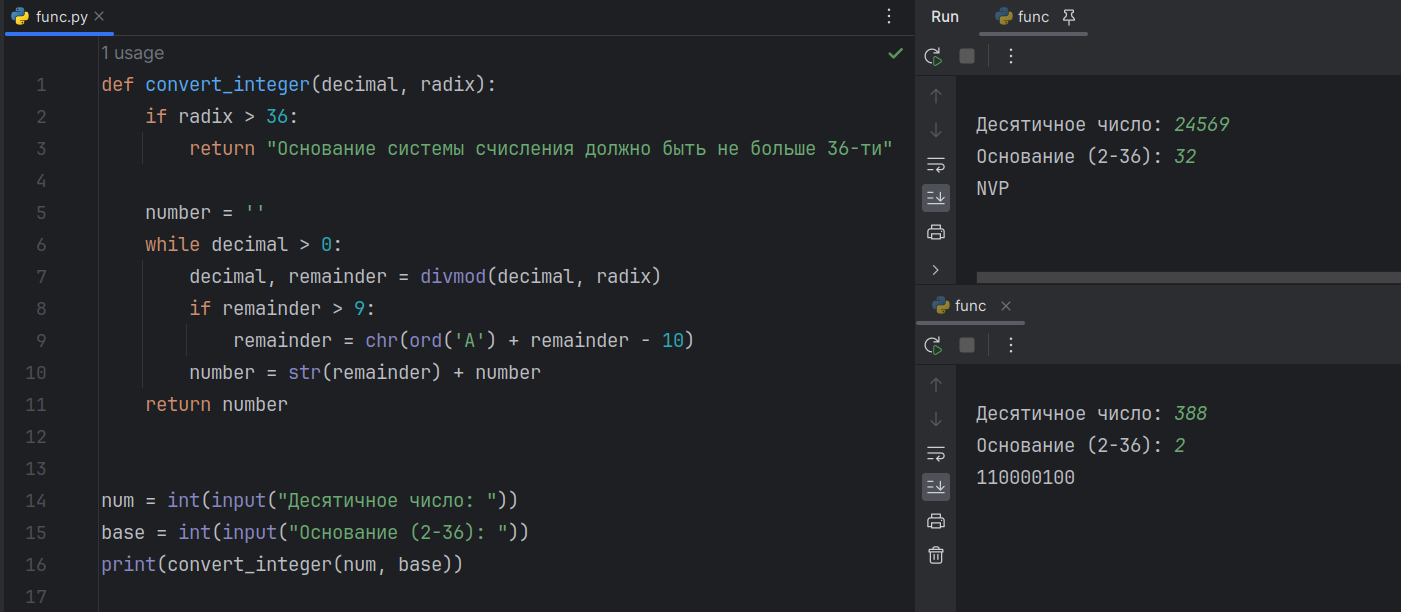The height and width of the screenshot is (612, 1401).
Task: Expand the hidden toolbar chevron in top console
Action: pos(936,269)
